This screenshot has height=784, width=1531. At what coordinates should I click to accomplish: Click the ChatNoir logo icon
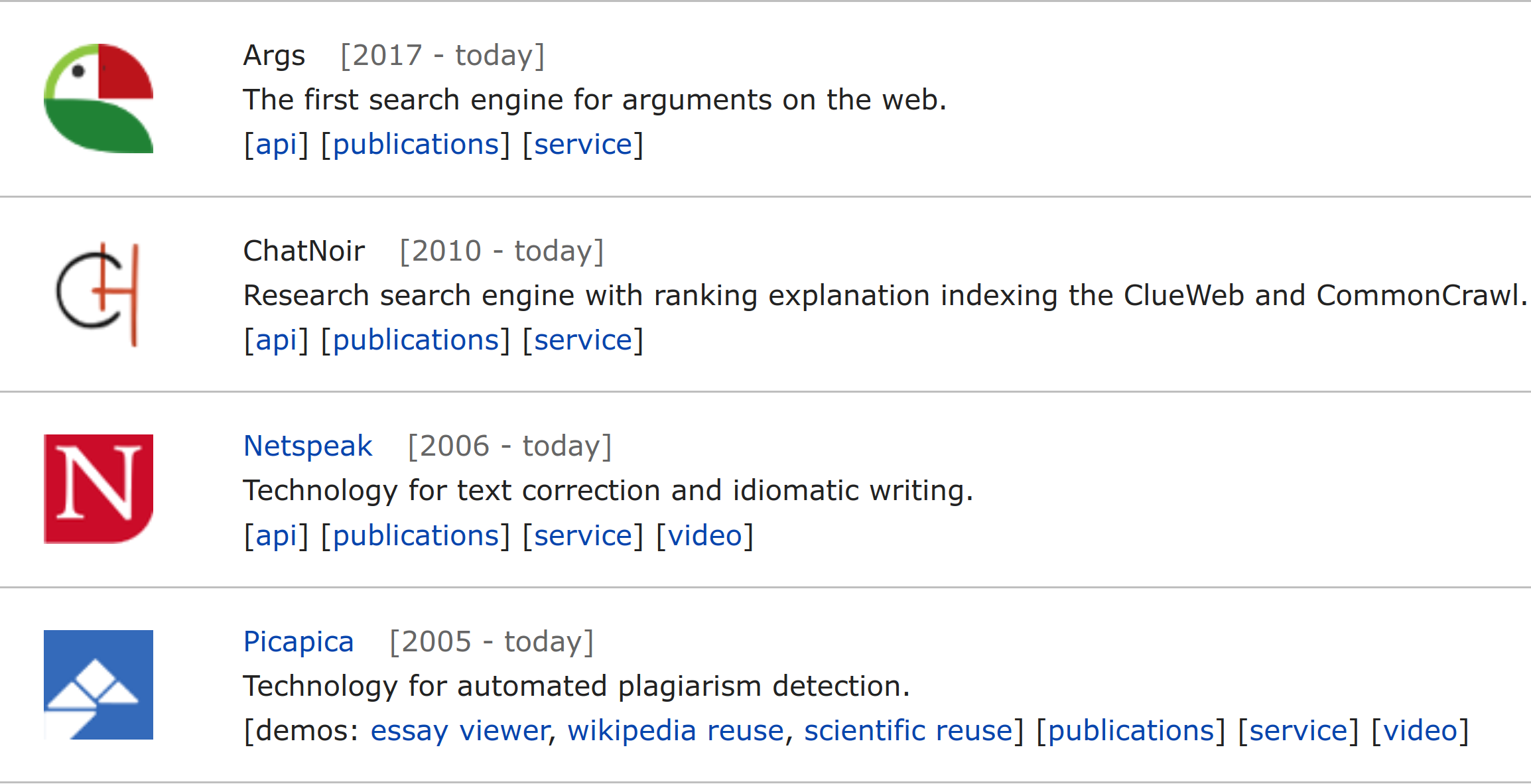pyautogui.click(x=98, y=294)
